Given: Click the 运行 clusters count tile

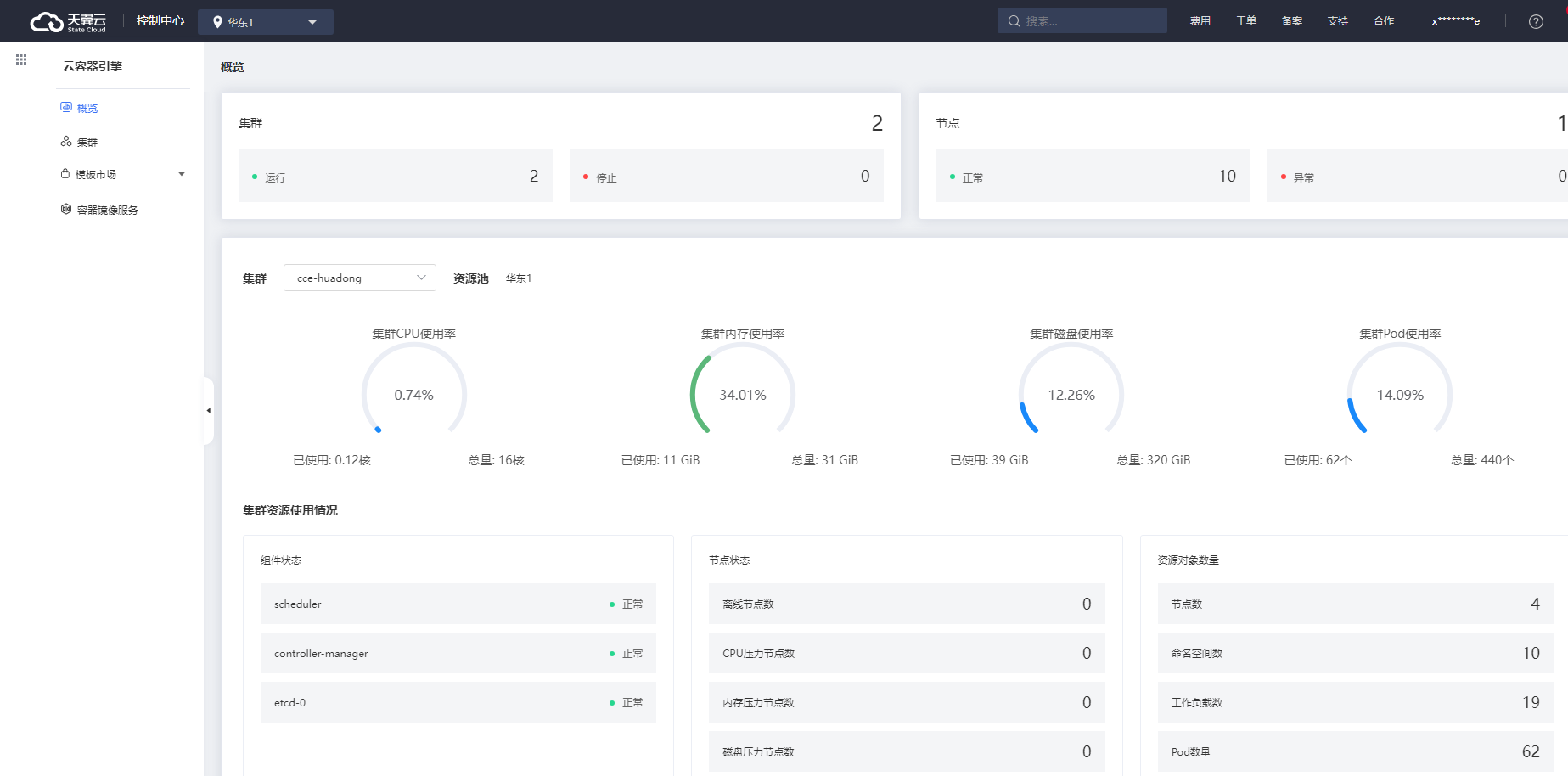Looking at the screenshot, I should pos(396,176).
